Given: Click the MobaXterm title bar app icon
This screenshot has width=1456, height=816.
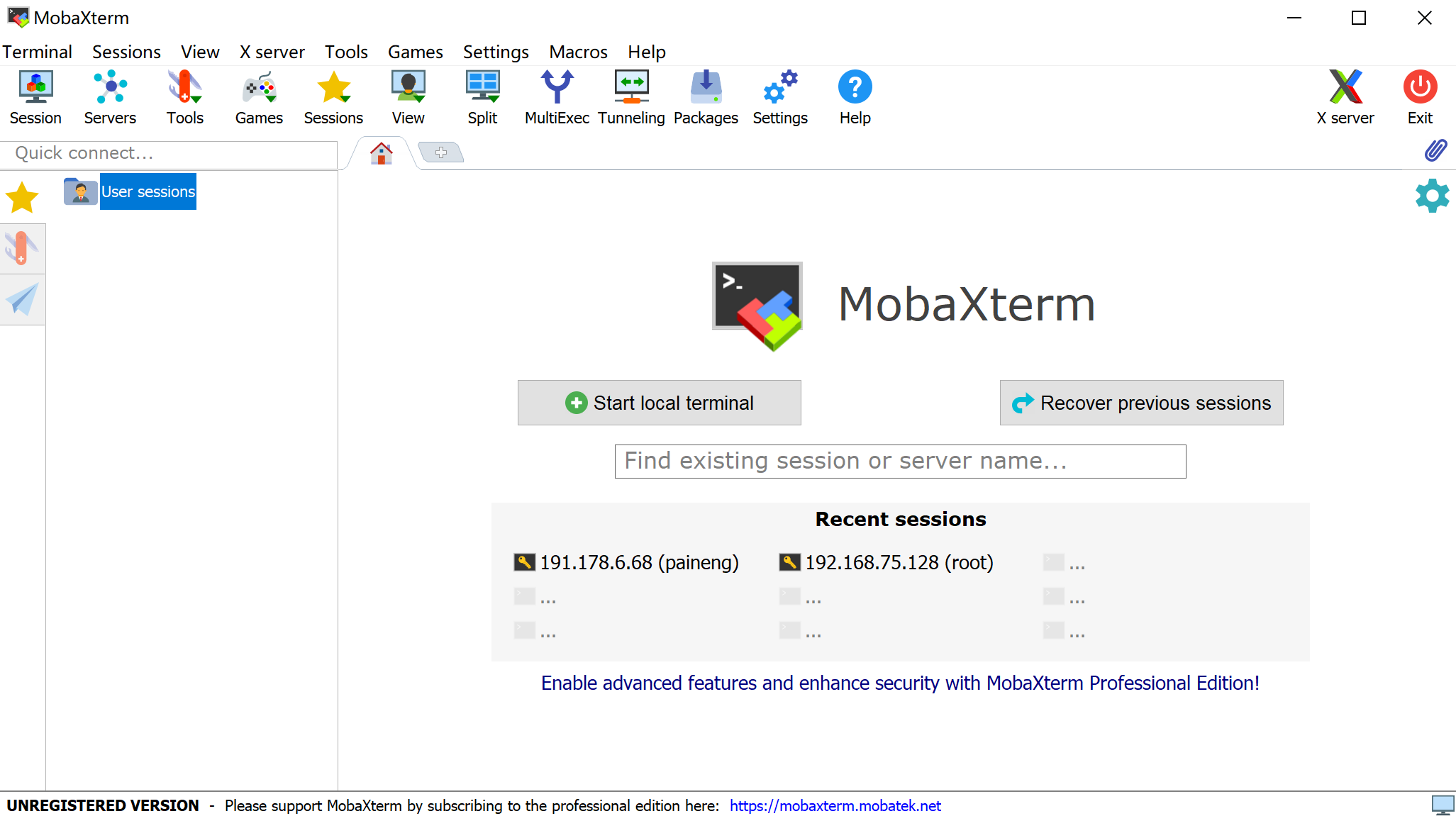Looking at the screenshot, I should pyautogui.click(x=18, y=18).
